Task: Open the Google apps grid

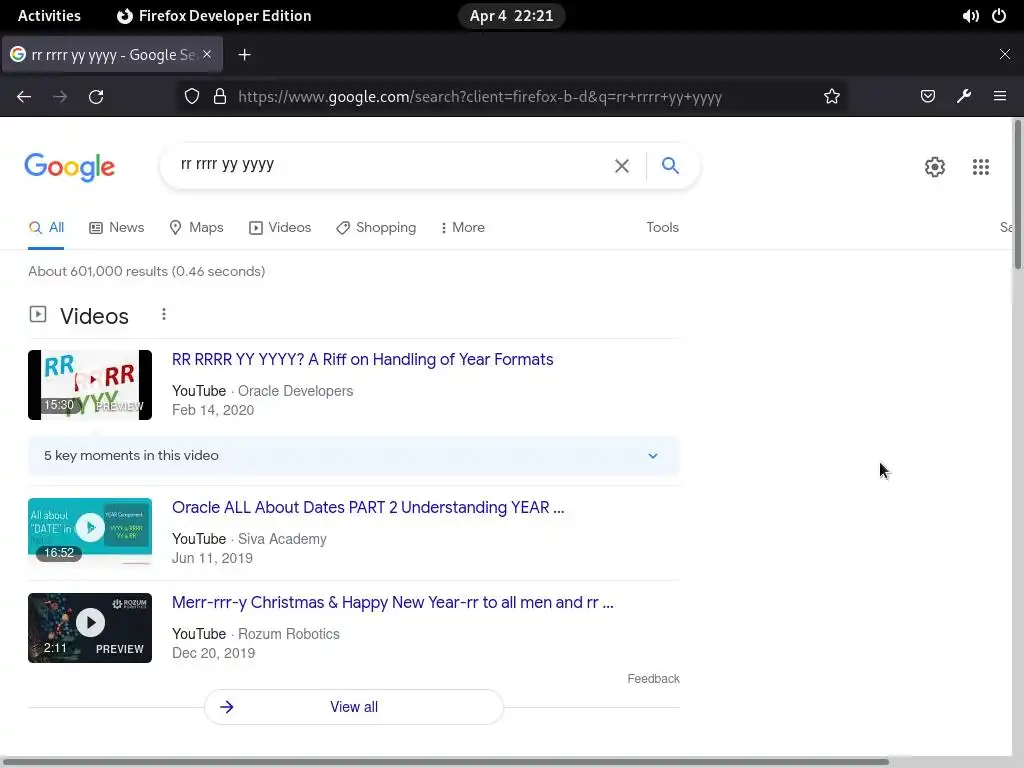Action: (x=980, y=167)
